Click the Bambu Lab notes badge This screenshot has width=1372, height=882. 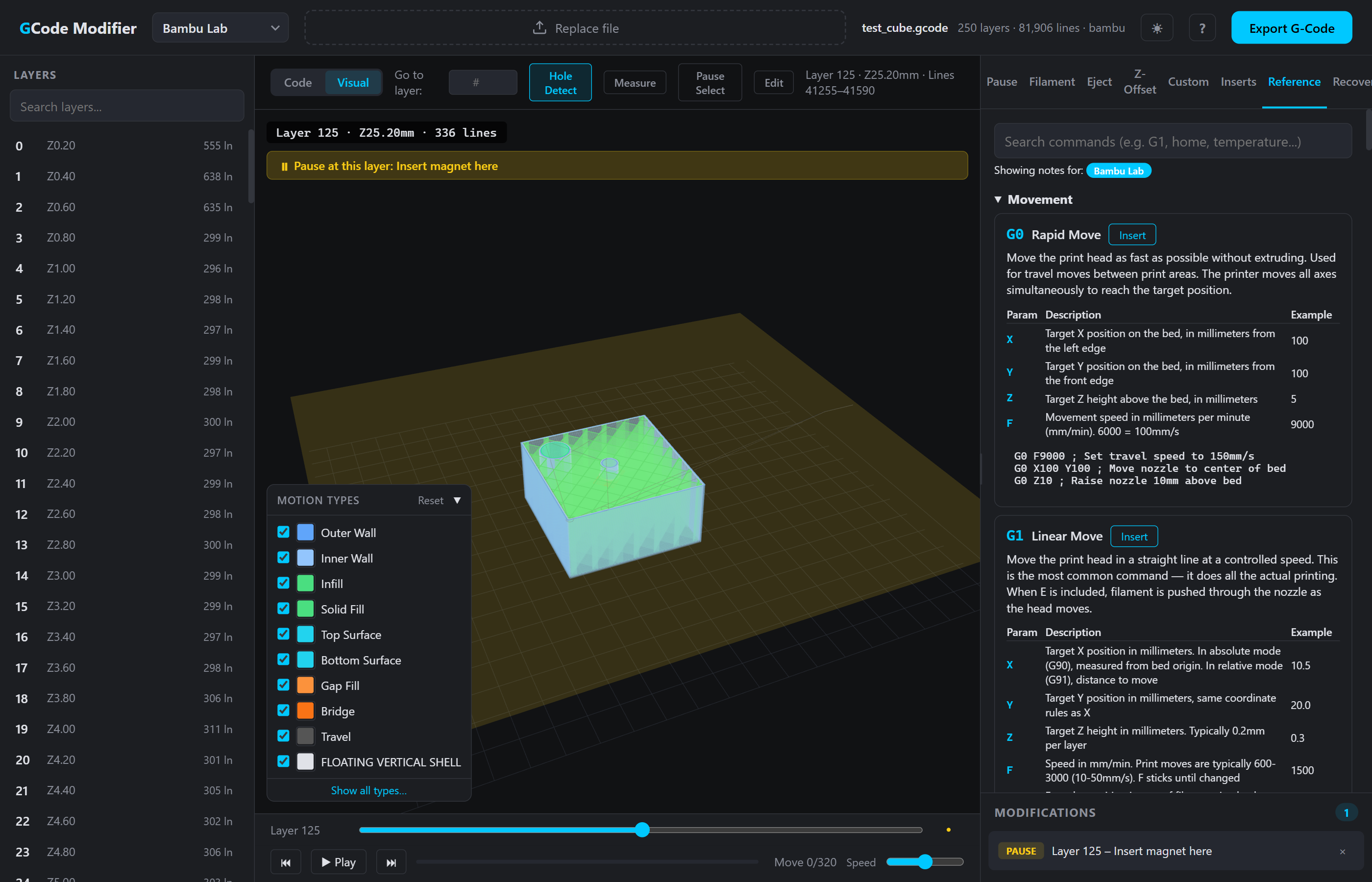[1118, 171]
